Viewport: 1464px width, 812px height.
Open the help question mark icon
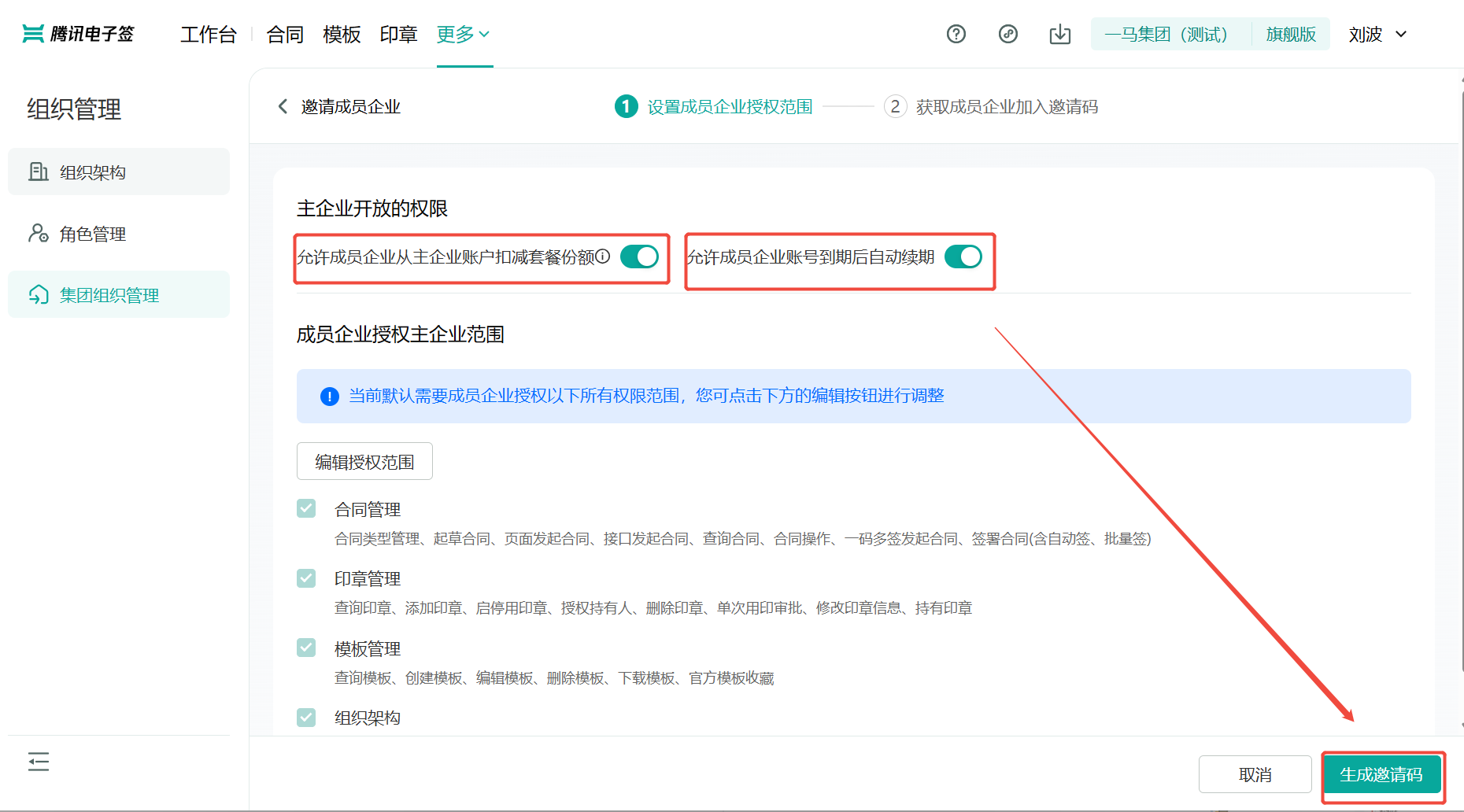(956, 34)
